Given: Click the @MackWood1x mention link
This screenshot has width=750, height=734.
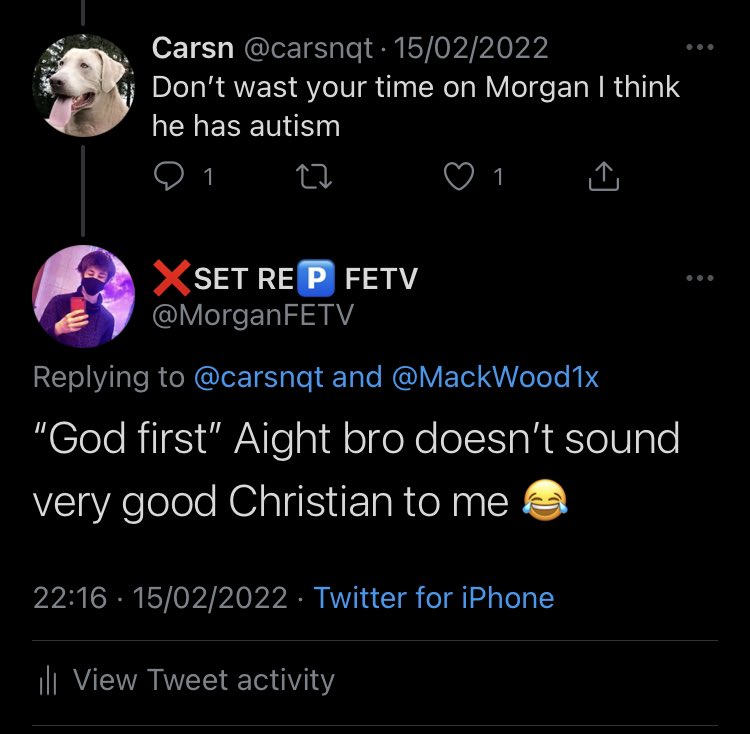Looking at the screenshot, I should click(496, 377).
